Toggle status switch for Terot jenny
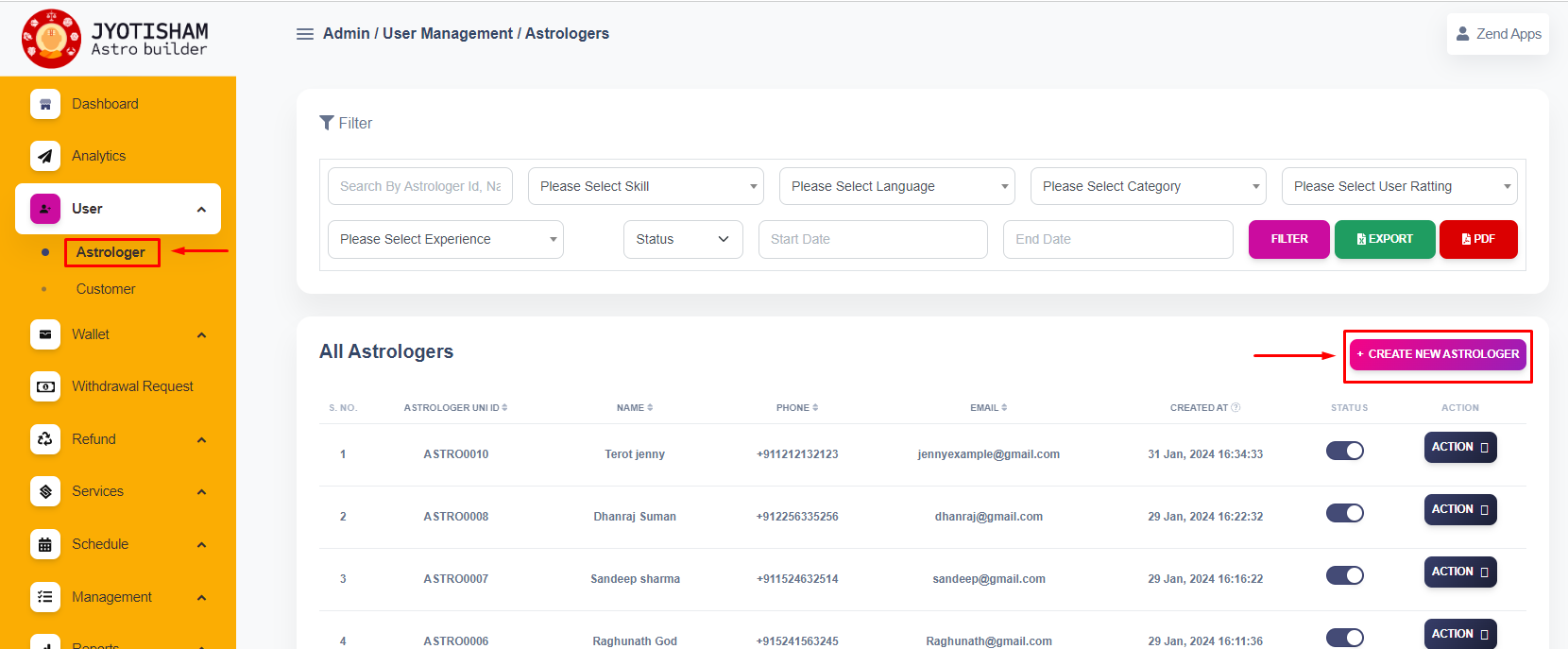 click(x=1344, y=451)
